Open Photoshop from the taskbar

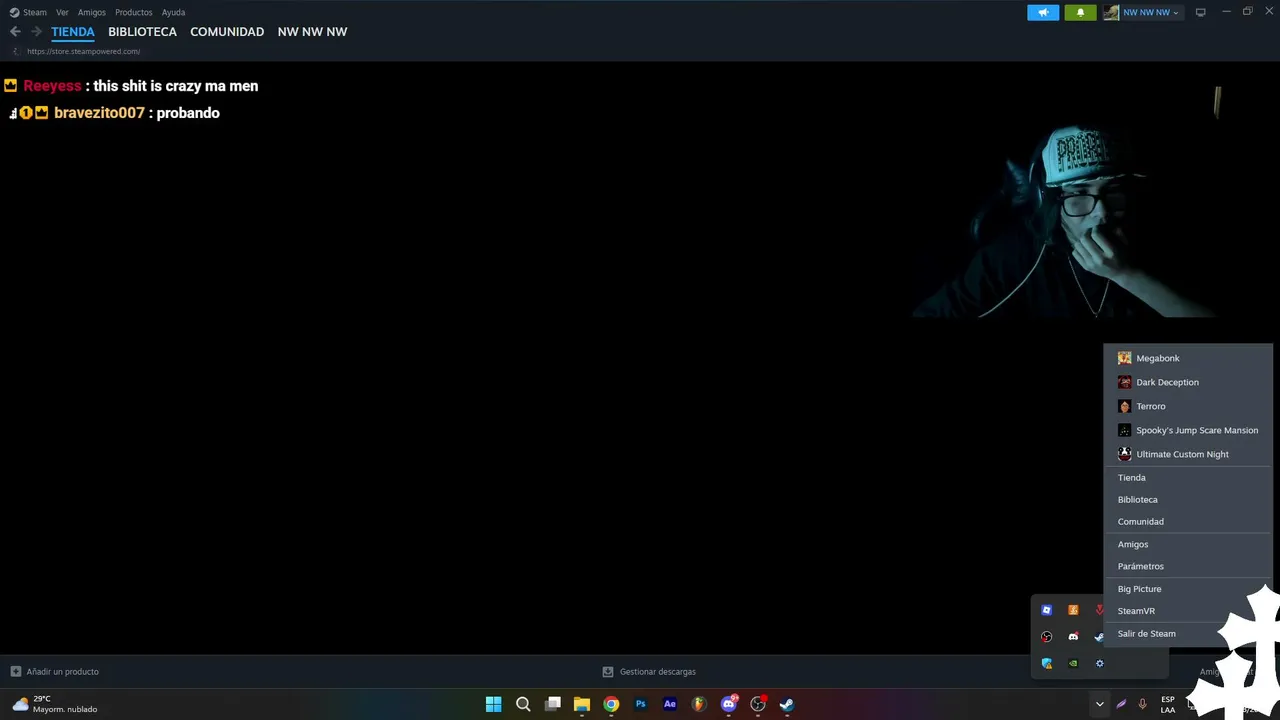tap(641, 704)
